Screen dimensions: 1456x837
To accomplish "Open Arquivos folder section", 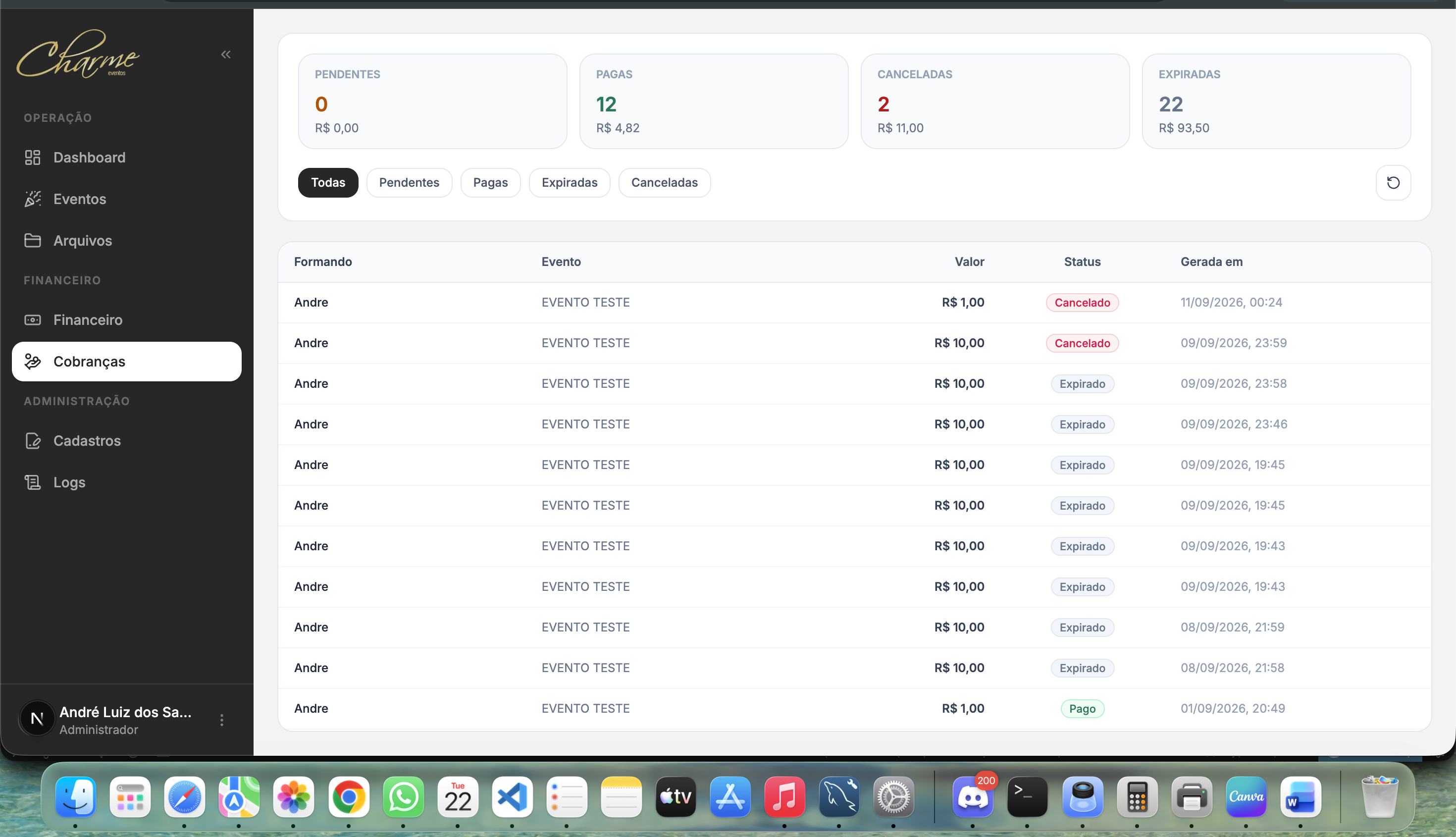I will [126, 240].
